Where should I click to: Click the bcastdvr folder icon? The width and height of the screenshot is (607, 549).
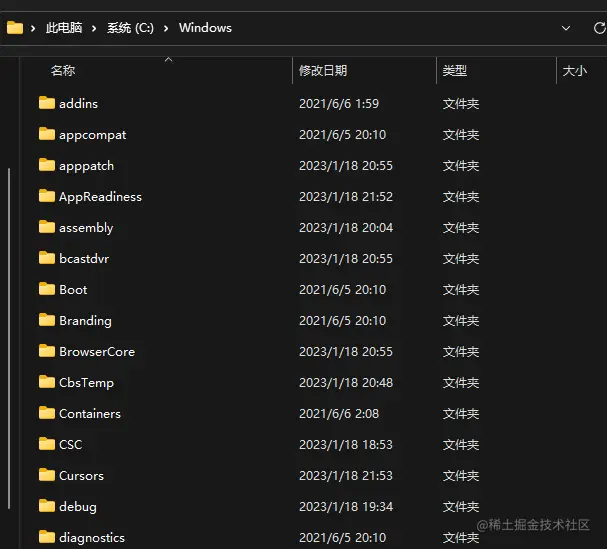click(47, 258)
